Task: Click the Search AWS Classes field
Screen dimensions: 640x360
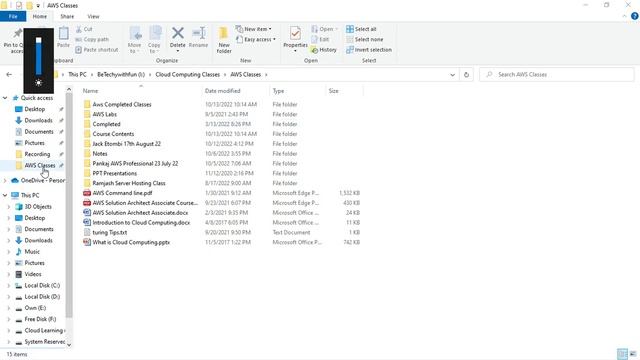Action: point(557,75)
